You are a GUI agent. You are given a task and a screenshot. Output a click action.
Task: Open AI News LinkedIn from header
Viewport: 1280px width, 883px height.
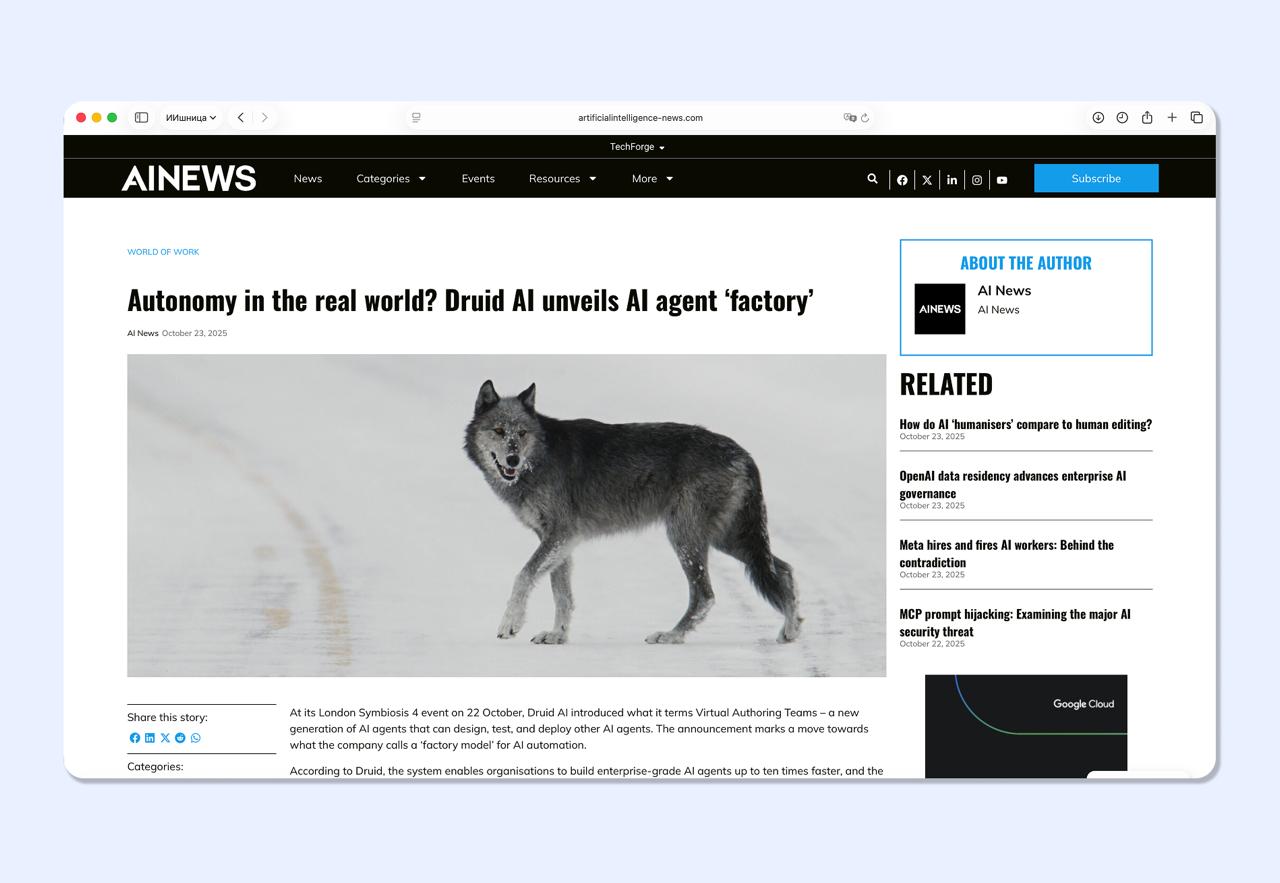(952, 180)
